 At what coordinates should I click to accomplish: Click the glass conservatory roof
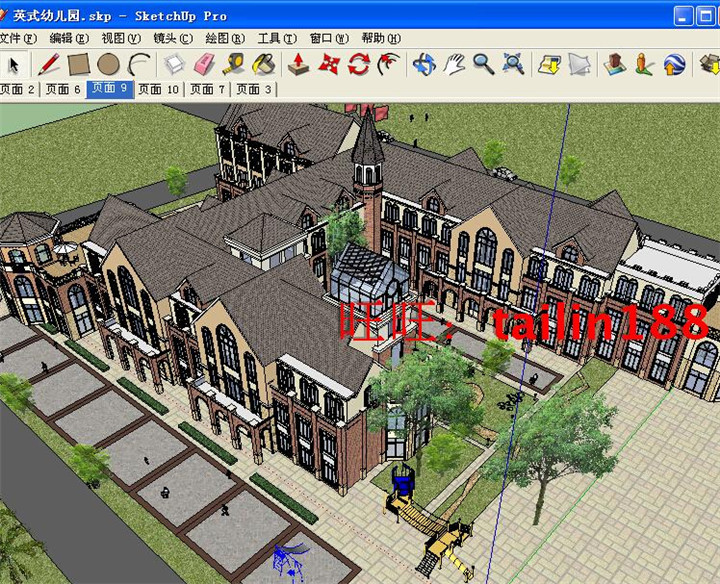point(367,267)
